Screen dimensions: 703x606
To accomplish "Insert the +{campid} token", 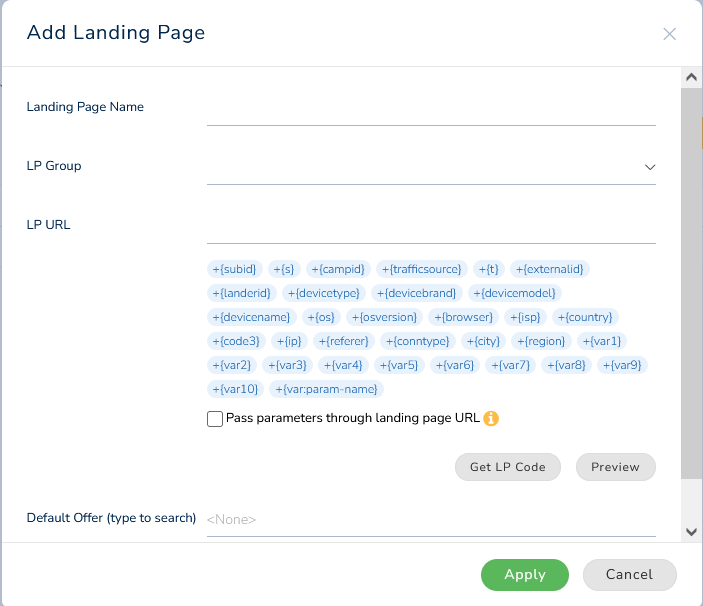I will point(338,269).
